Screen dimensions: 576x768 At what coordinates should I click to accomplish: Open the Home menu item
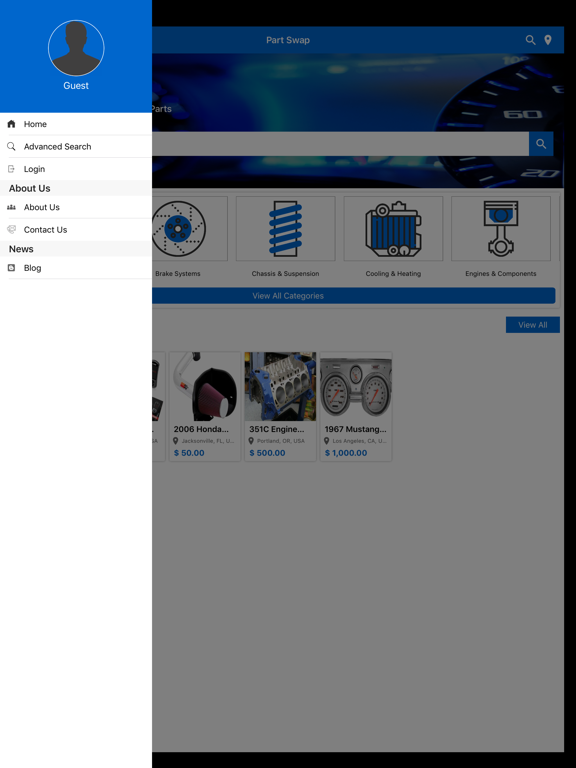[x=76, y=124]
